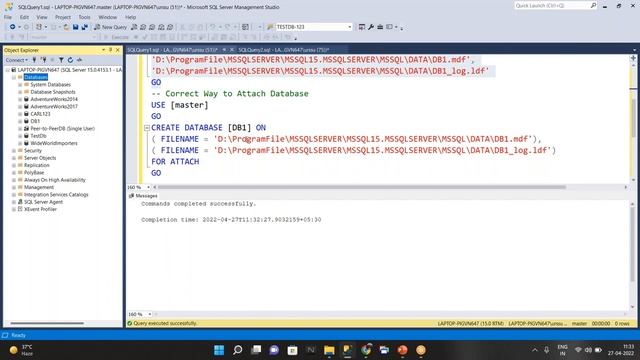640x360 pixels.
Task: Open the Help menu
Action: 131,17
